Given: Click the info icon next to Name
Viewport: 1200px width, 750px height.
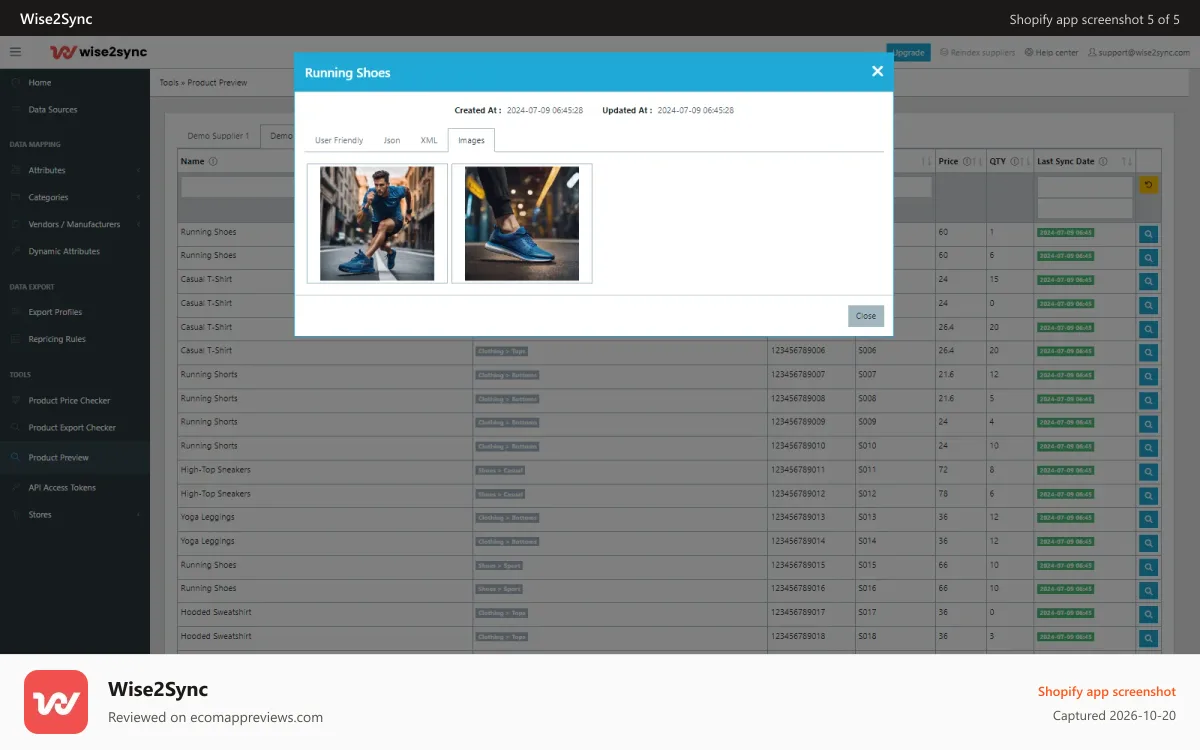Looking at the screenshot, I should [x=213, y=161].
